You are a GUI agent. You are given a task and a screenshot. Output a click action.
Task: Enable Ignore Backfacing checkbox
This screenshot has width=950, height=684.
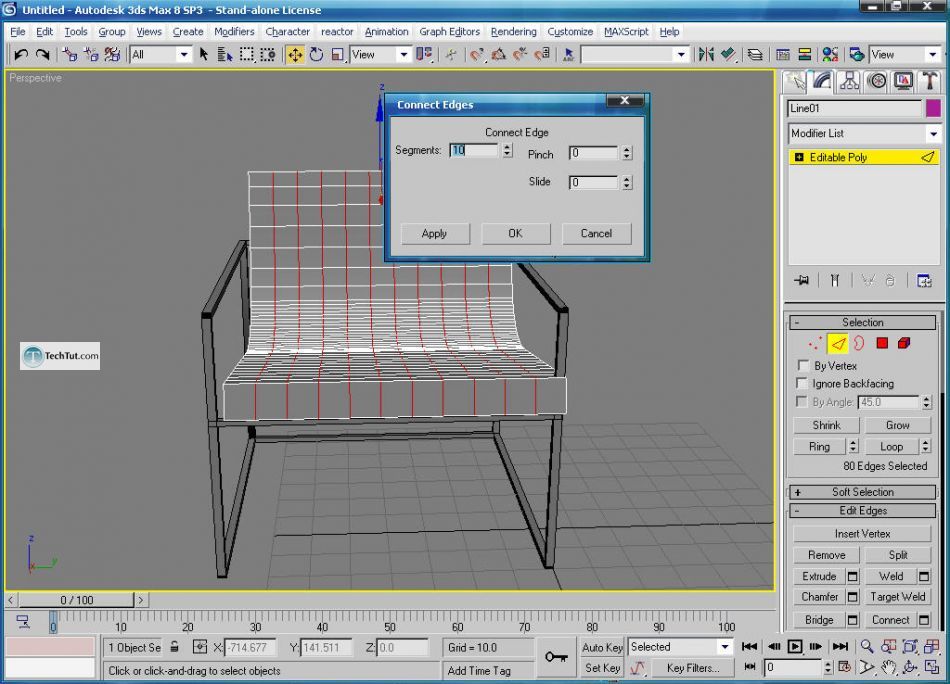(x=802, y=383)
